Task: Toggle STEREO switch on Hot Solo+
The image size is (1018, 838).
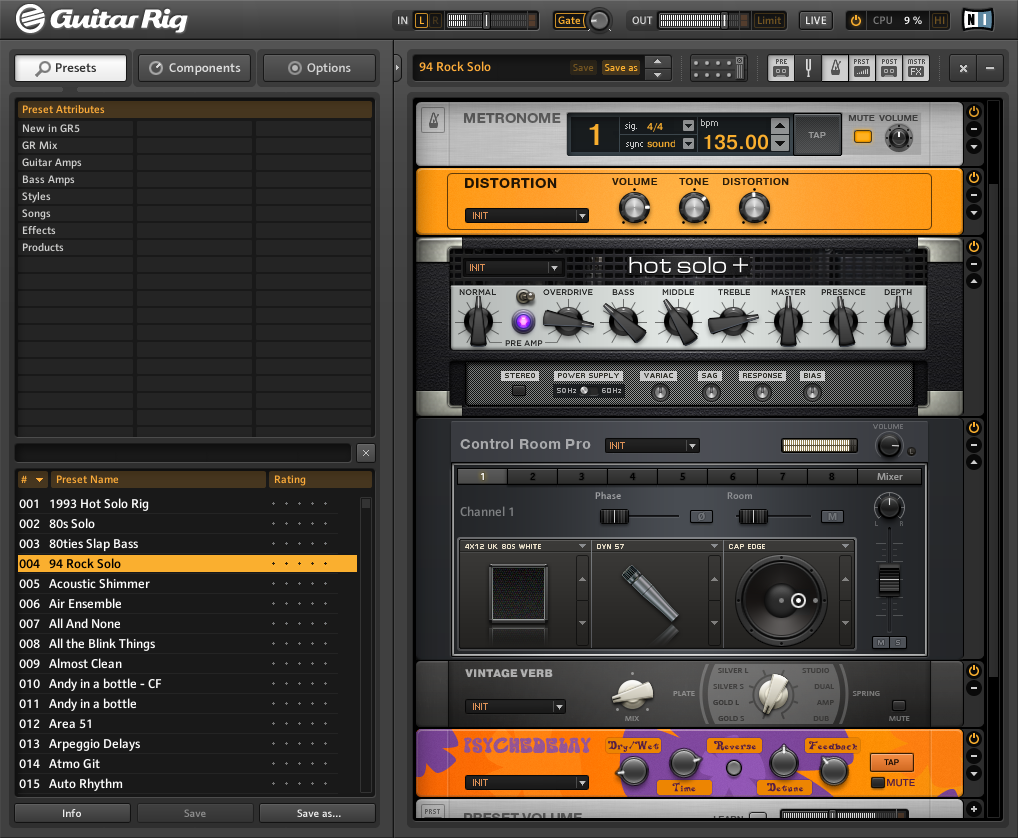Action: click(519, 391)
